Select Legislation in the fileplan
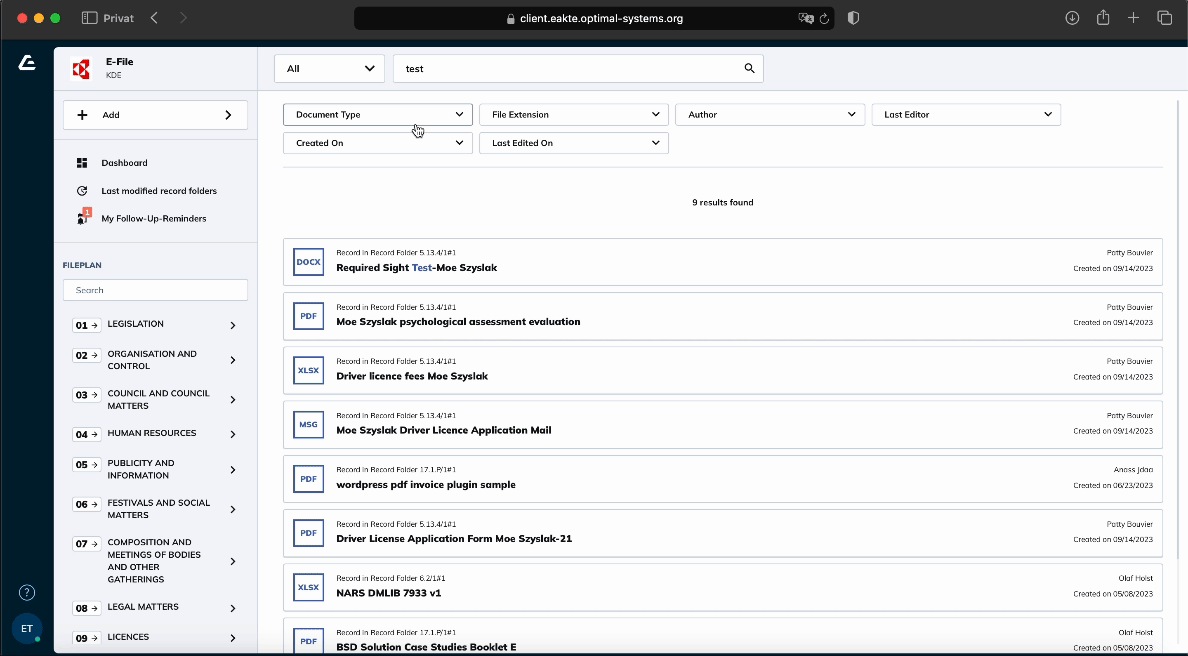Screen dimensions: 1188x656 click(136, 324)
